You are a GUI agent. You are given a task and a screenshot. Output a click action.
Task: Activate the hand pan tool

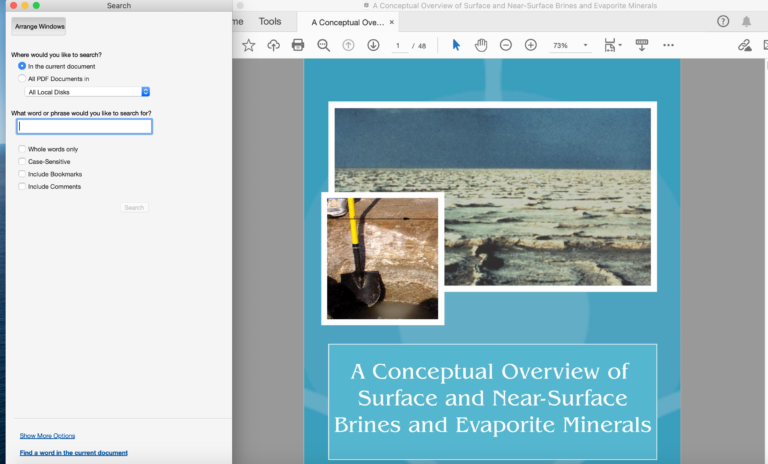coord(481,45)
